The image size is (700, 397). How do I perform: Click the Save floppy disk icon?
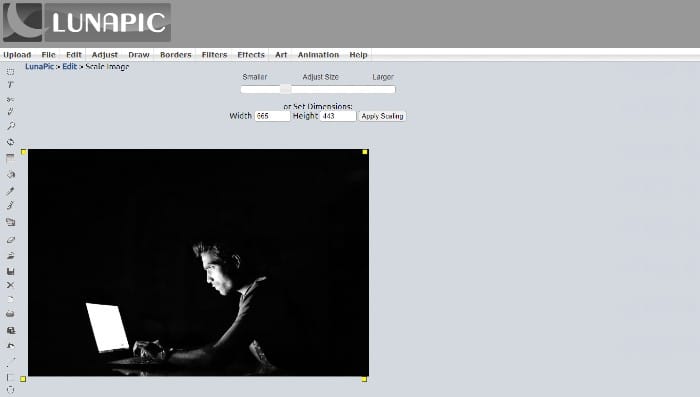[x=10, y=271]
